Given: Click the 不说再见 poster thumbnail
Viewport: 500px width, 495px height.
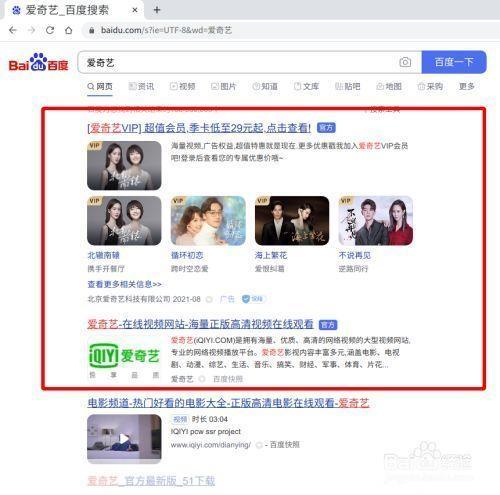Looking at the screenshot, I should click(376, 221).
